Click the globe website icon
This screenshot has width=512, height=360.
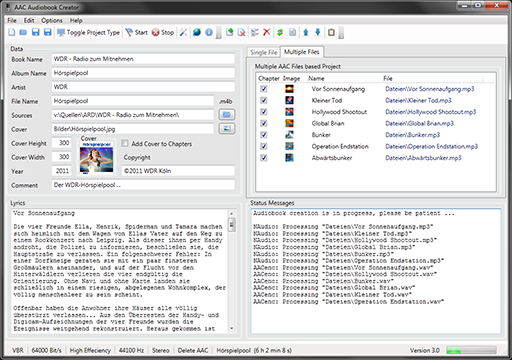tap(197, 32)
